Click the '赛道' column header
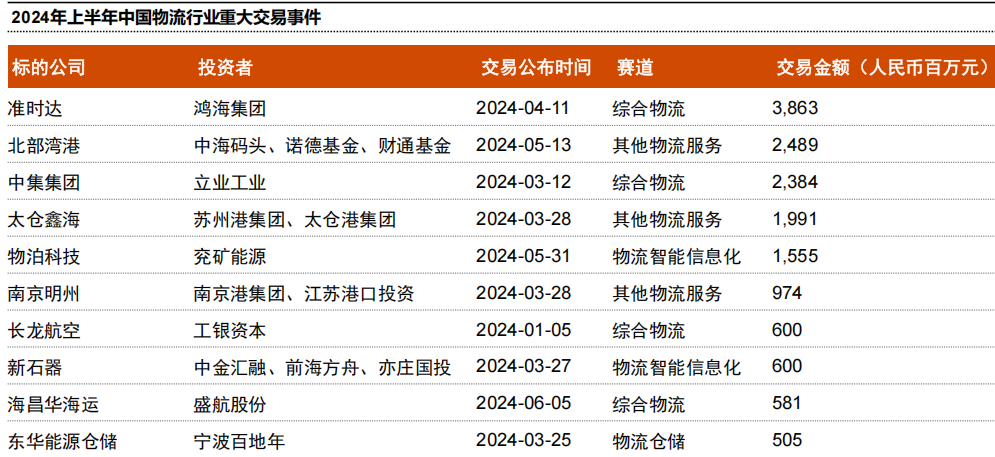This screenshot has width=995, height=457. 635,67
